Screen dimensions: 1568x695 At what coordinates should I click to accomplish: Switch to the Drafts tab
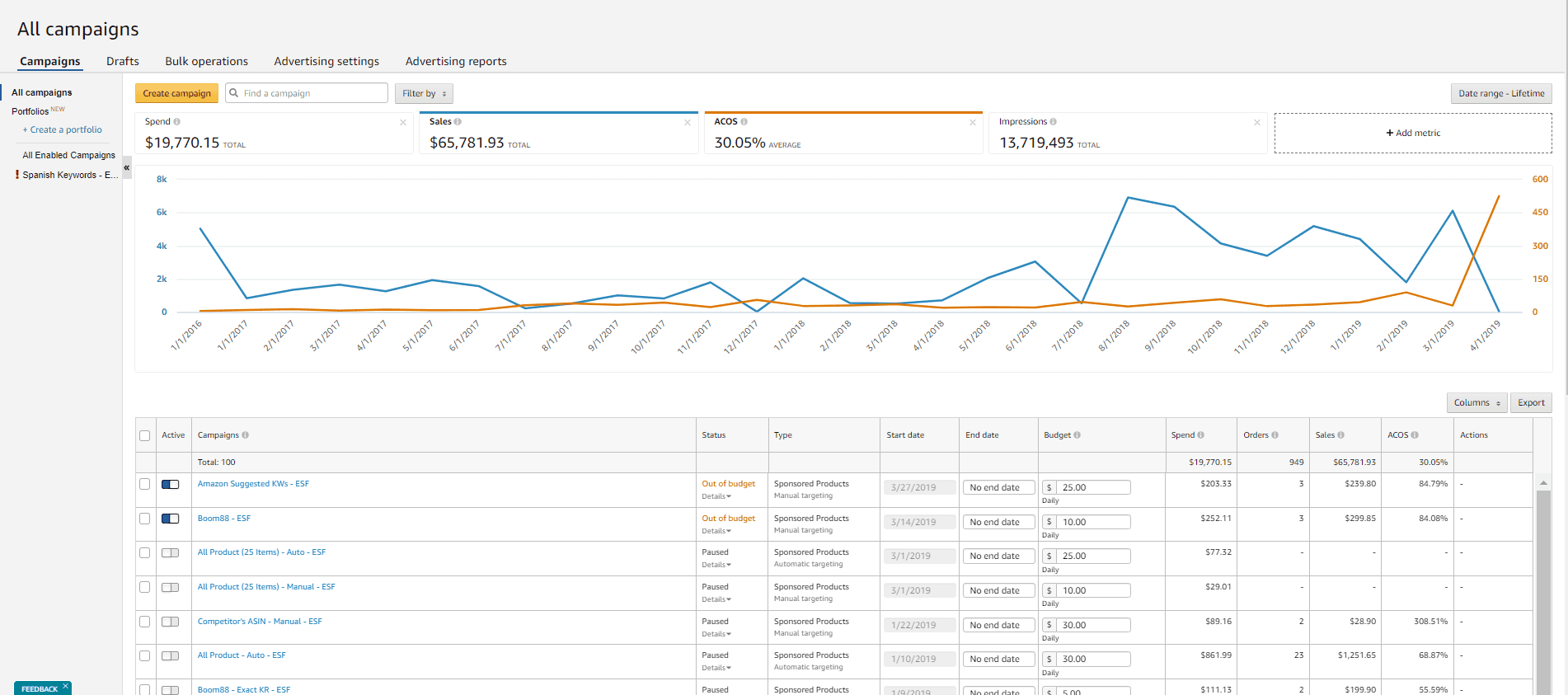pyautogui.click(x=123, y=61)
